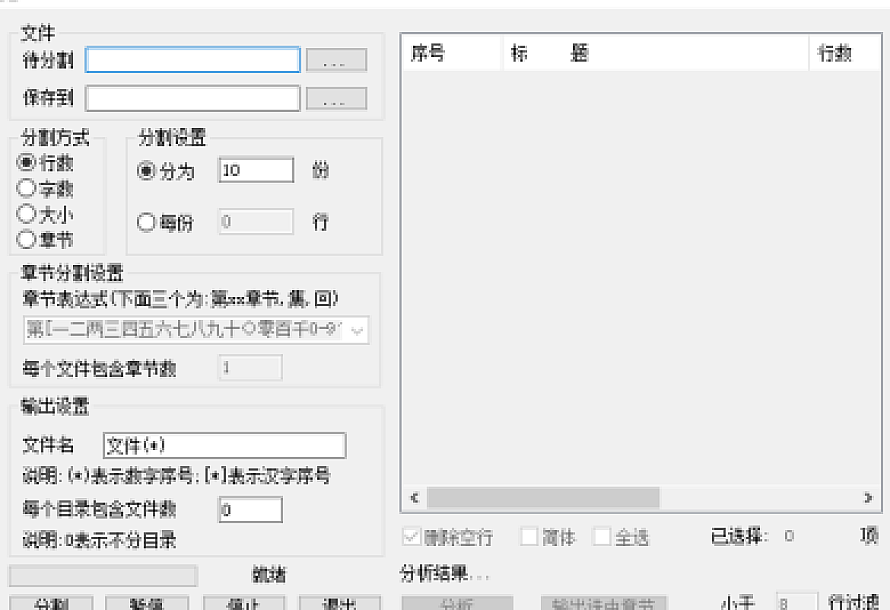Click browse button for 待分割 source file
This screenshot has height=610, width=890.
tap(336, 61)
